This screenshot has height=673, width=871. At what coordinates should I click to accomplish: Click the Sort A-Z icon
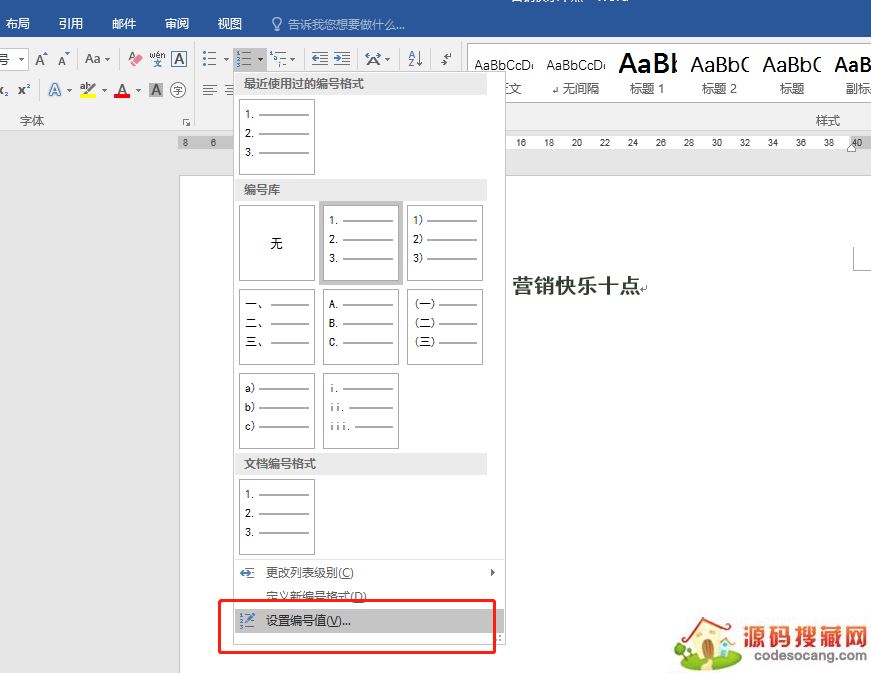click(416, 59)
